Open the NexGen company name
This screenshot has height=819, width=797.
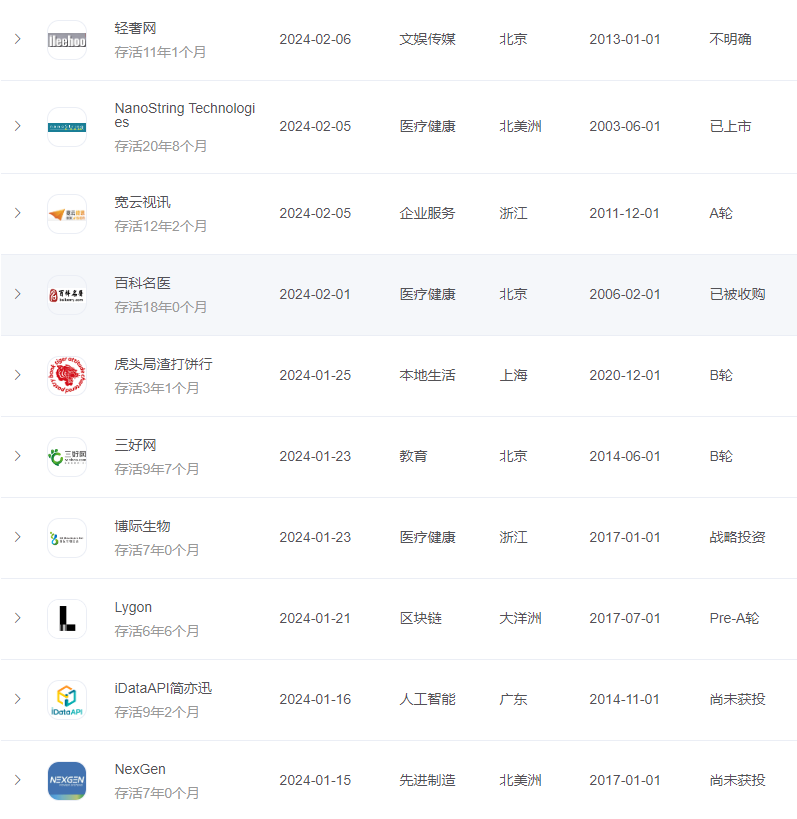pos(140,769)
